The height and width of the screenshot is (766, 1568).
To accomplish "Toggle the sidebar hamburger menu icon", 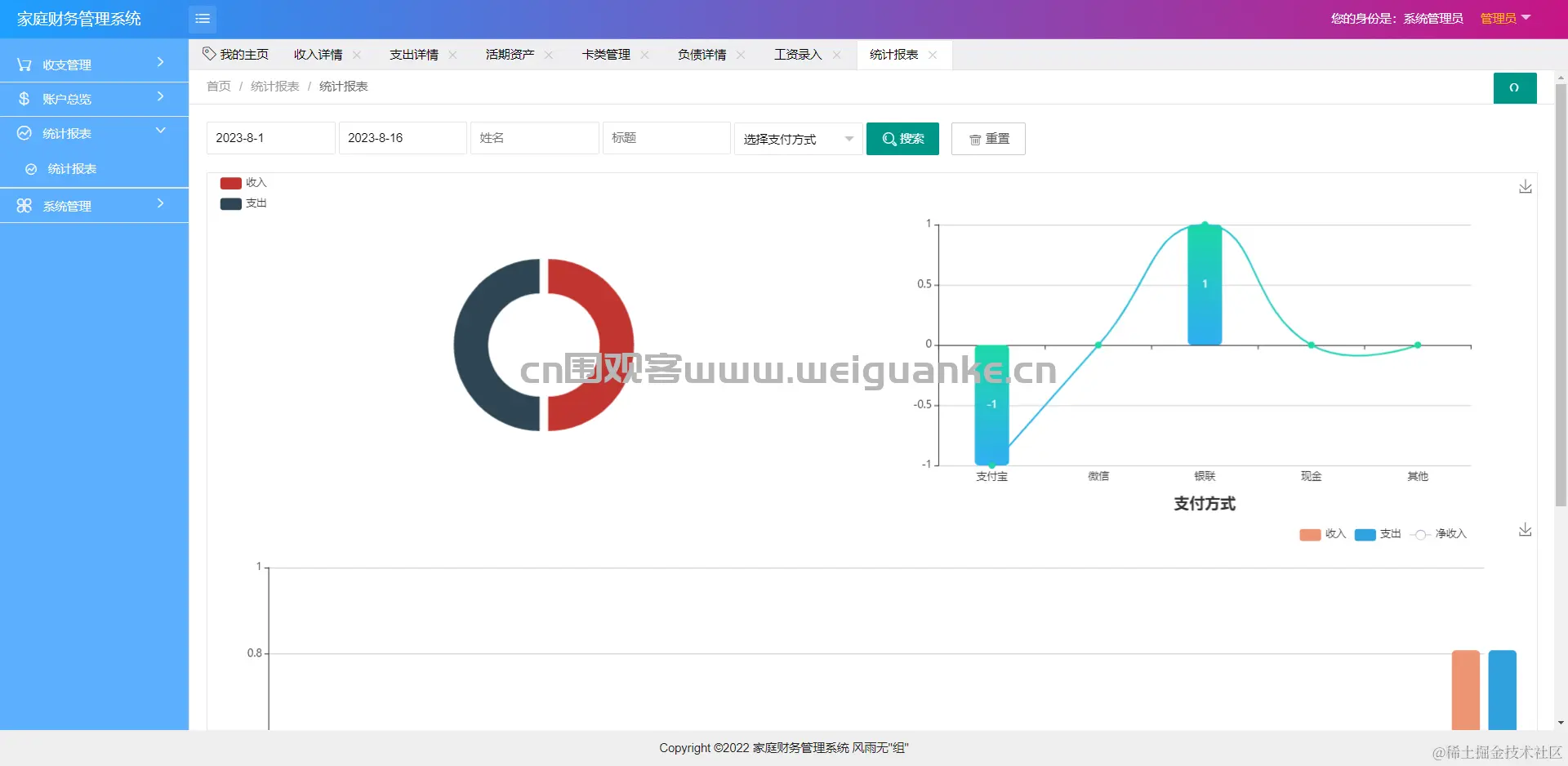I will click(203, 19).
